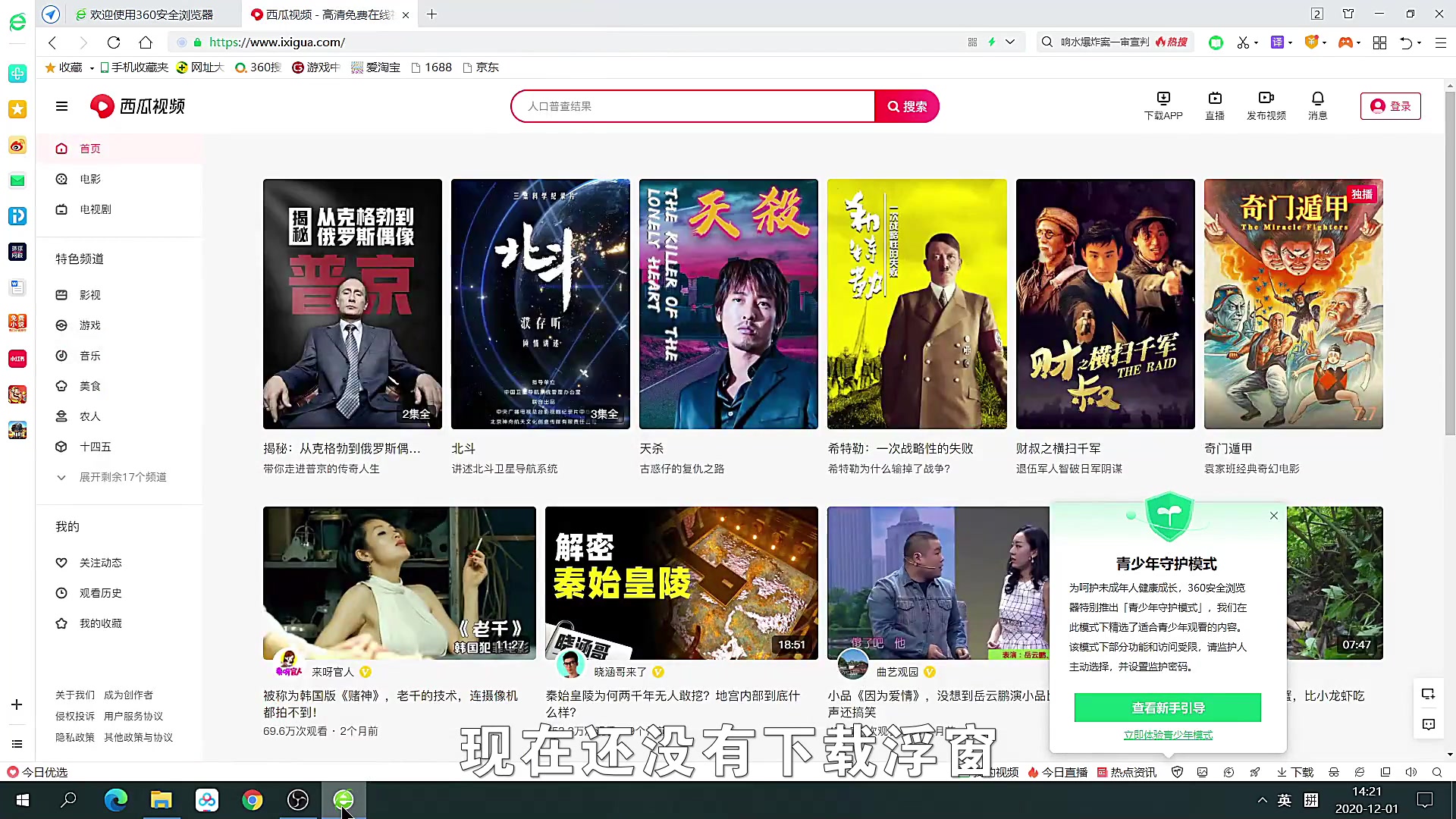Open File Explorer from taskbar
The width and height of the screenshot is (1456, 819).
pyautogui.click(x=161, y=800)
